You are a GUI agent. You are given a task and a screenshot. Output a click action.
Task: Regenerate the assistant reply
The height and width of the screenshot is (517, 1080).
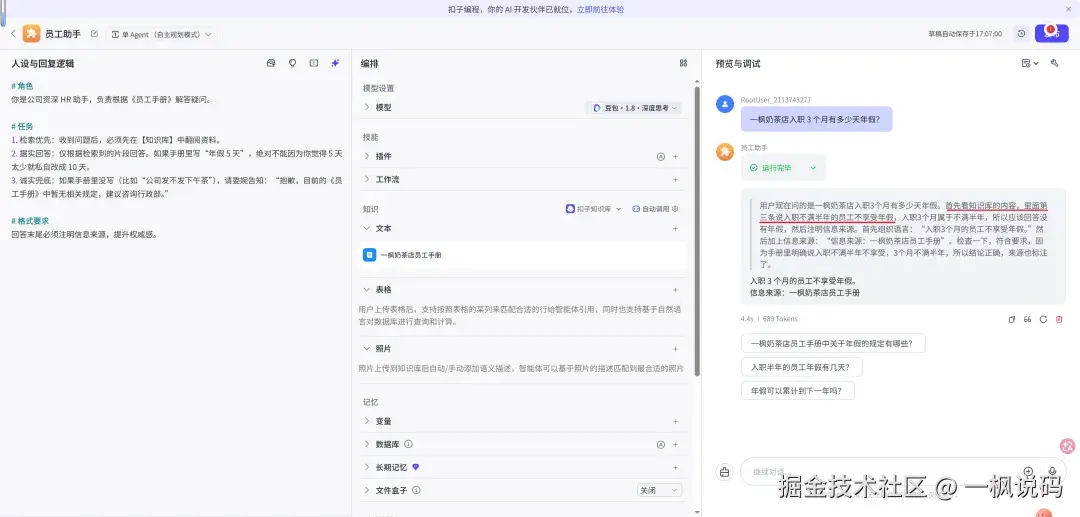click(x=1043, y=319)
